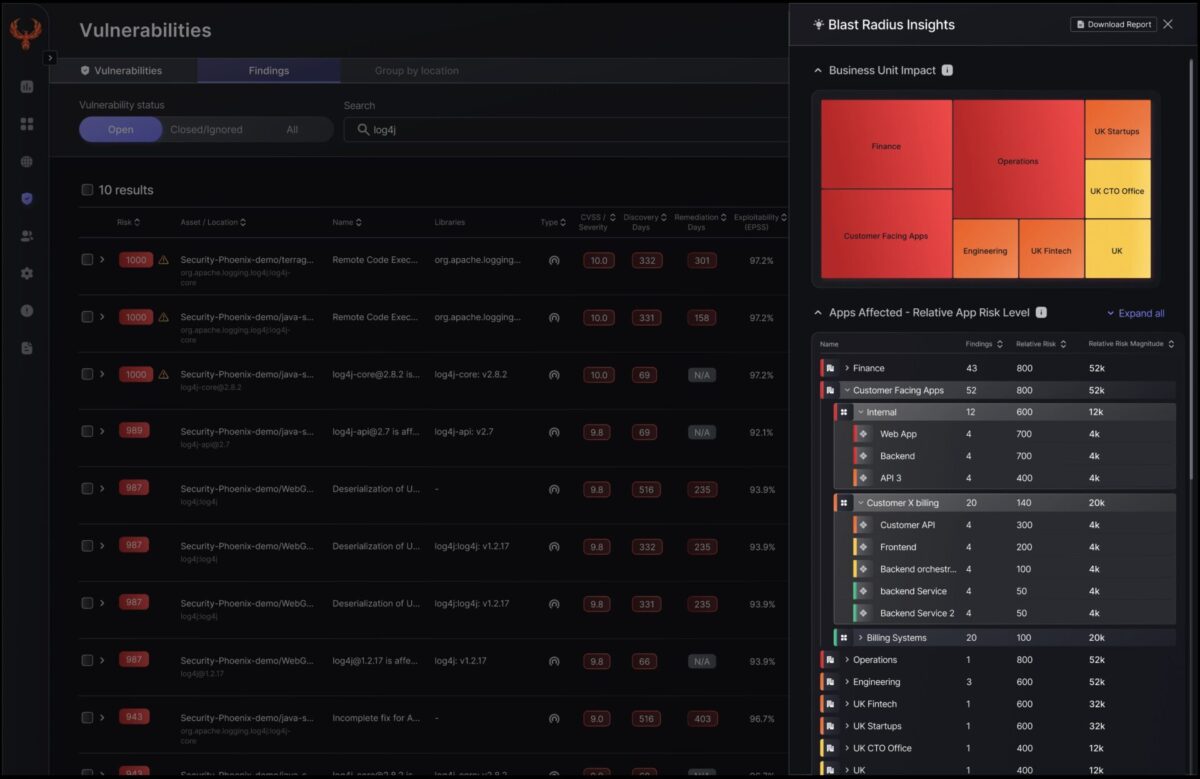Click the info icon beside Apps Affected heading
1200x779 pixels.
click(1041, 312)
